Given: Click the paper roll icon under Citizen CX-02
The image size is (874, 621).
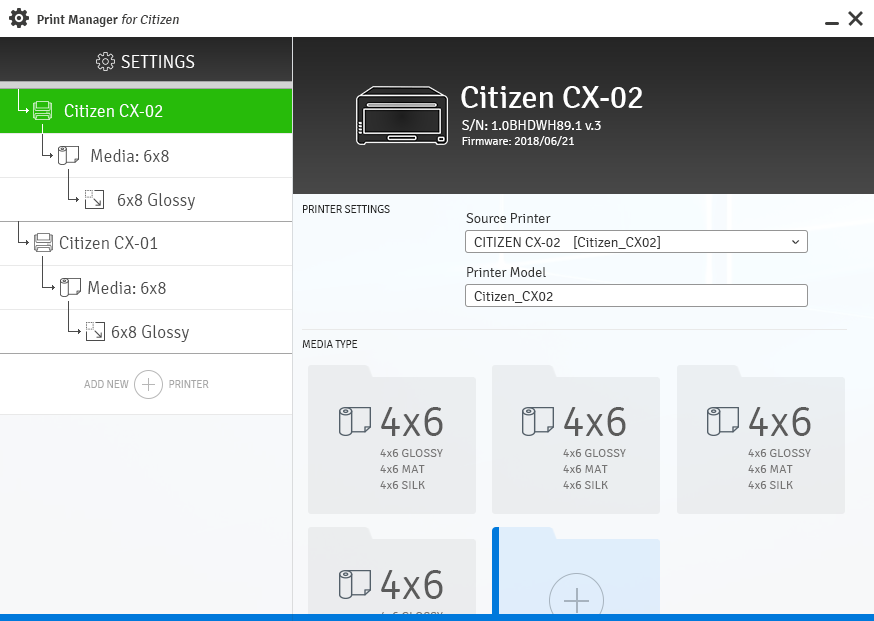Looking at the screenshot, I should tap(69, 156).
